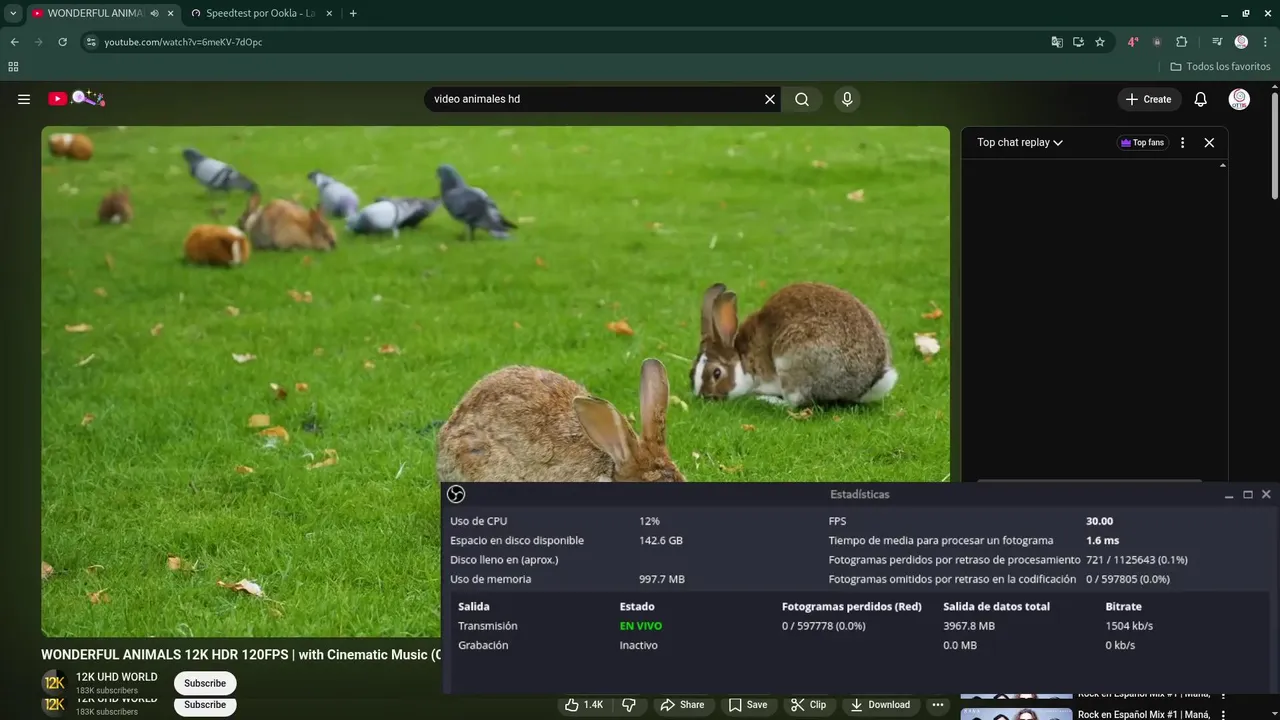Image resolution: width=1280 pixels, height=720 pixels.
Task: Click the Top fans badge in chat
Action: pyautogui.click(x=1142, y=142)
